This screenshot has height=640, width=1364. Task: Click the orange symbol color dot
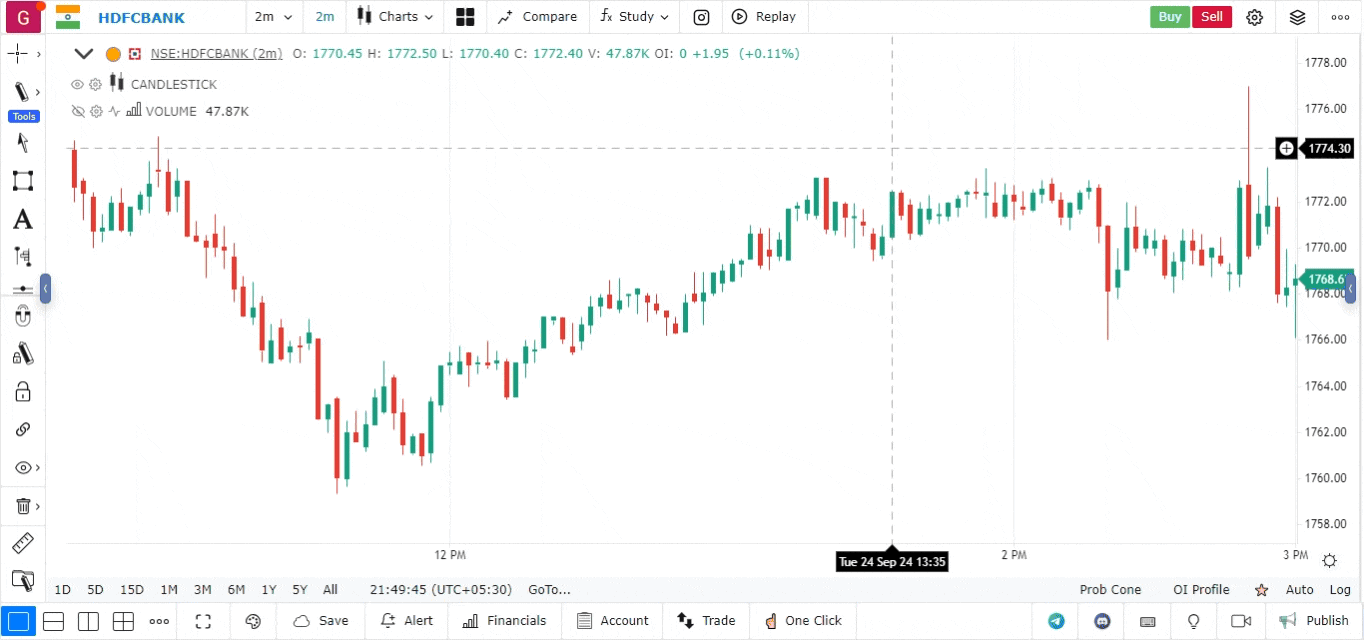click(x=113, y=54)
